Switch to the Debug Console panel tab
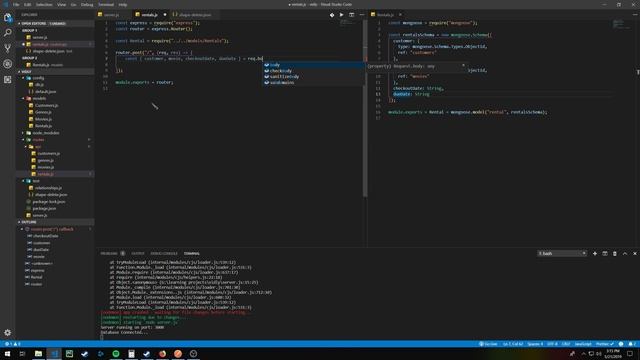 [164, 253]
